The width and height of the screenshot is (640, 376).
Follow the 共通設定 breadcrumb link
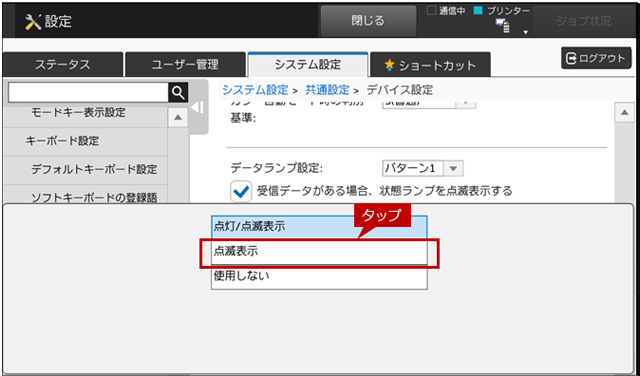pyautogui.click(x=327, y=90)
